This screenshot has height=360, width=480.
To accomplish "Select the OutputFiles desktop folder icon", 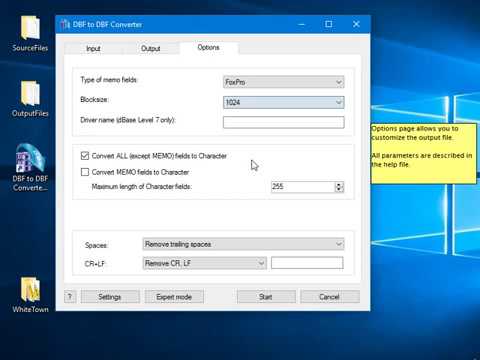I will tap(30, 99).
